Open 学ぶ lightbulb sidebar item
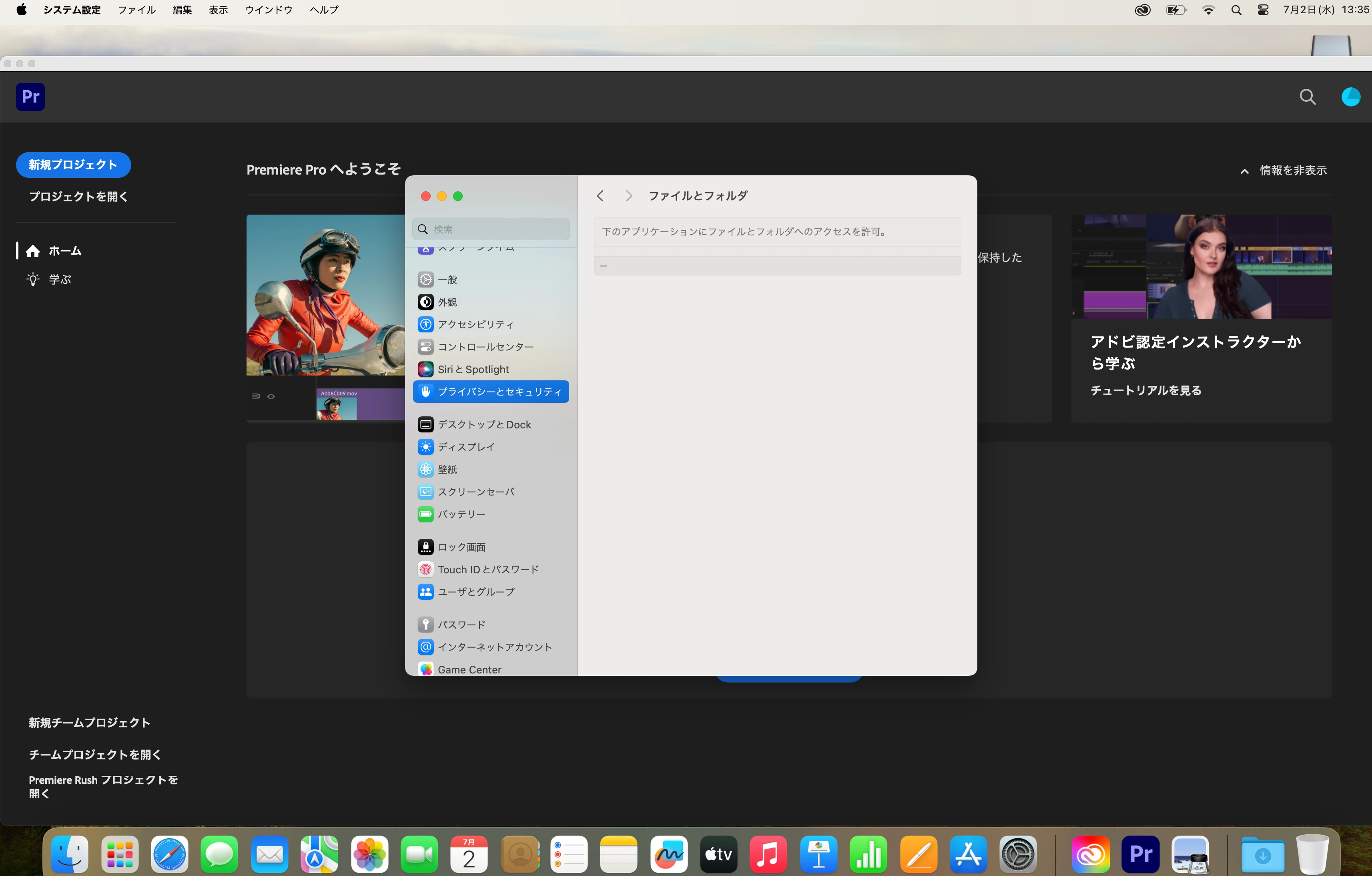Image resolution: width=1372 pixels, height=876 pixels. pos(59,279)
